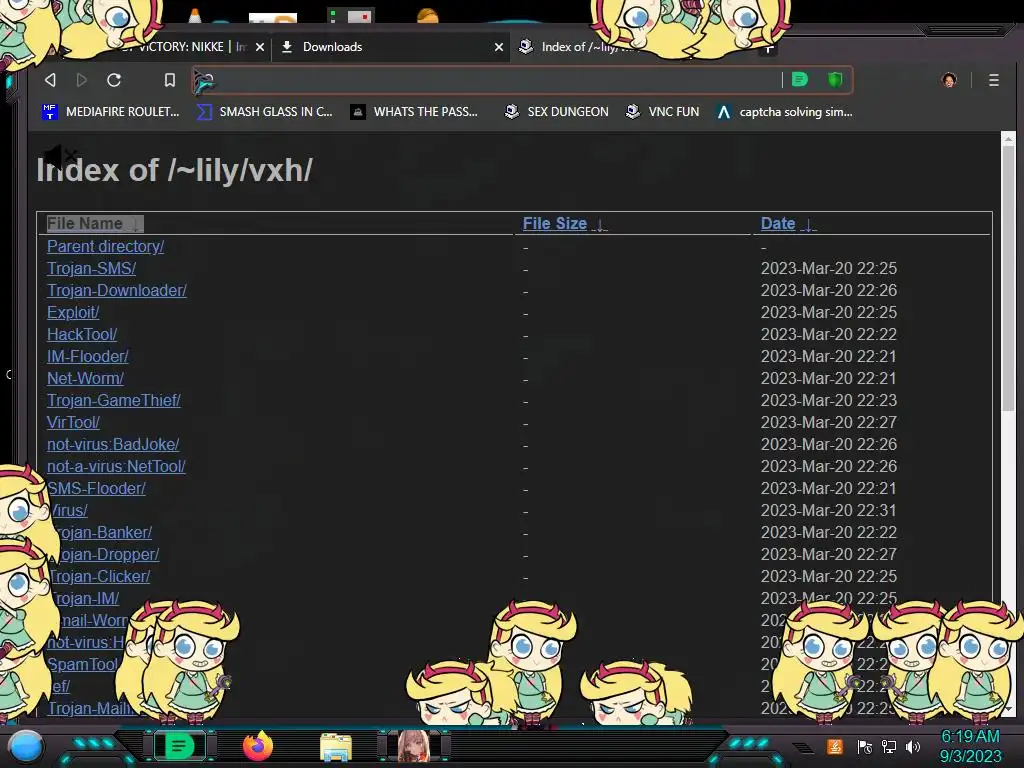Open the SMS-Flooder/ folder
The width and height of the screenshot is (1024, 768).
(96, 488)
